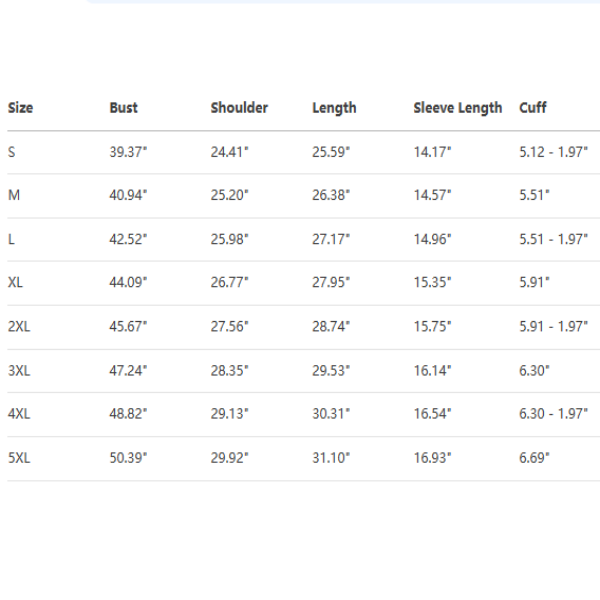Click the M size row label
This screenshot has width=600, height=600.
click(x=14, y=196)
